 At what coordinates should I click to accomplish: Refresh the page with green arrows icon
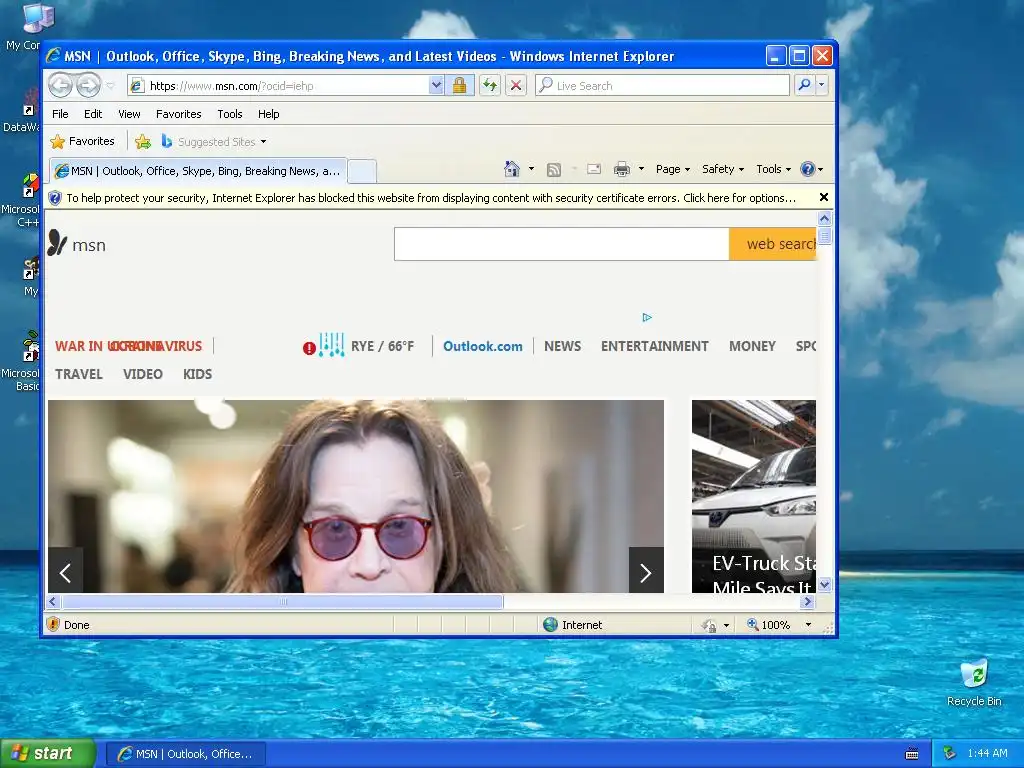[490, 86]
